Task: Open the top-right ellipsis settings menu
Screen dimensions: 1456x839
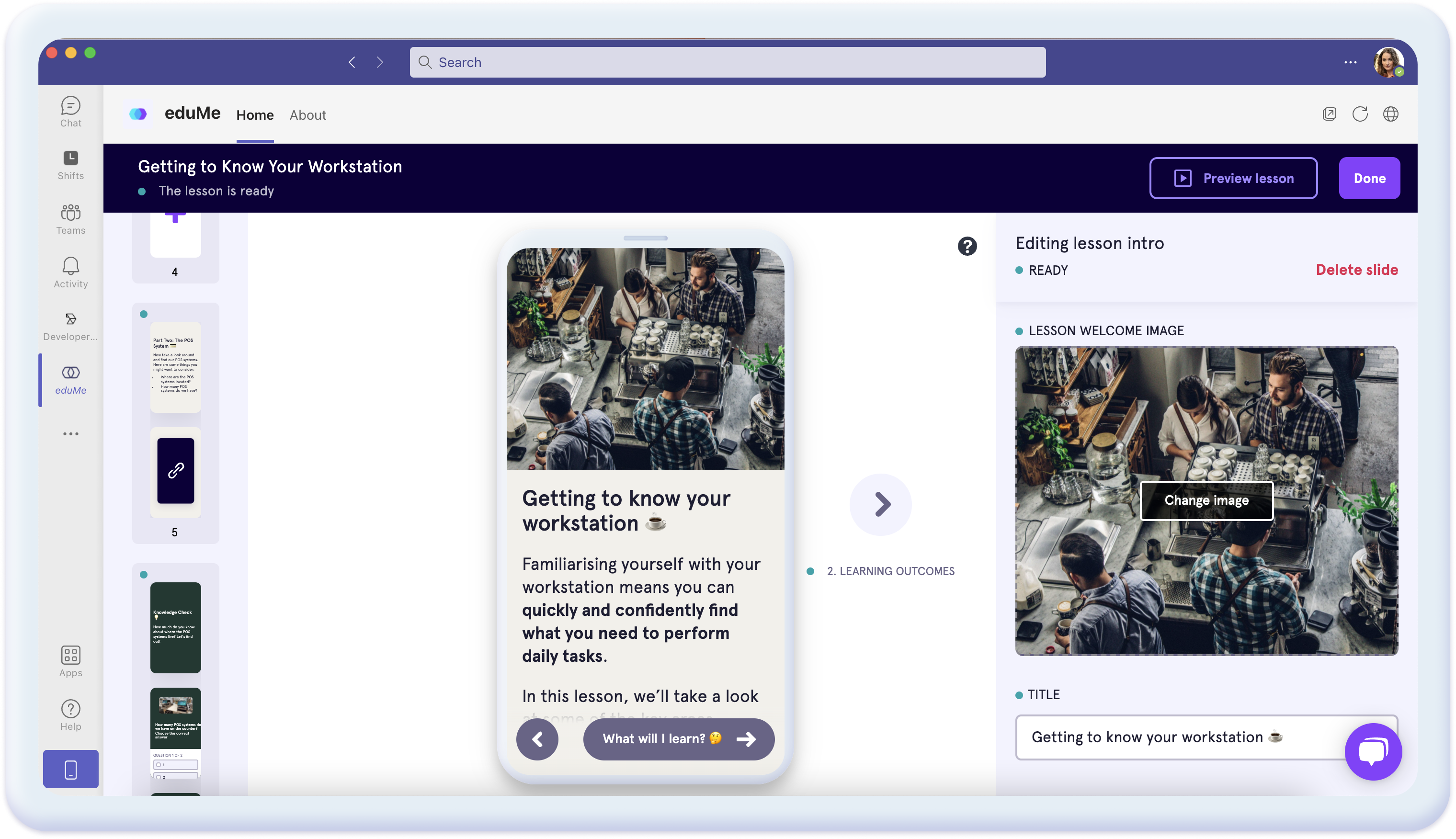Action: point(1350,62)
